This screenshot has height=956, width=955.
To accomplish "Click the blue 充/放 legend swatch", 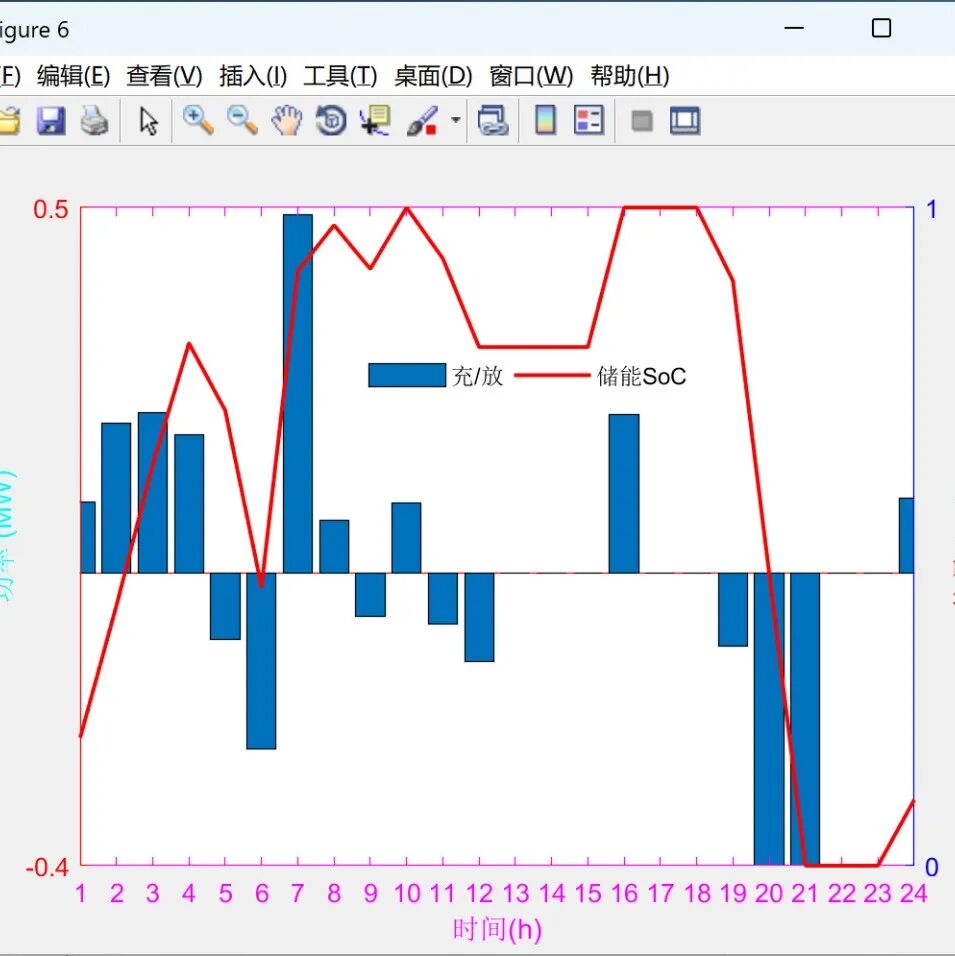I will point(407,375).
